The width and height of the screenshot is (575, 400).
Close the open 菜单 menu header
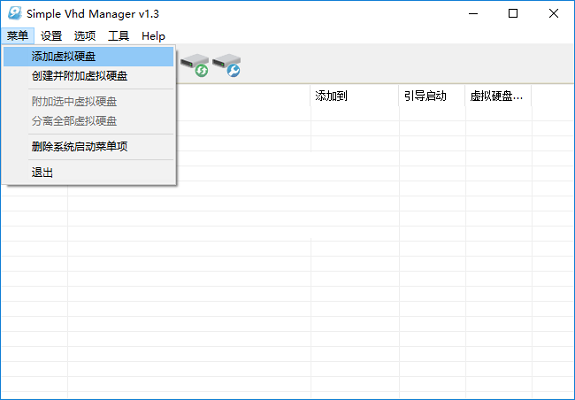[x=18, y=36]
